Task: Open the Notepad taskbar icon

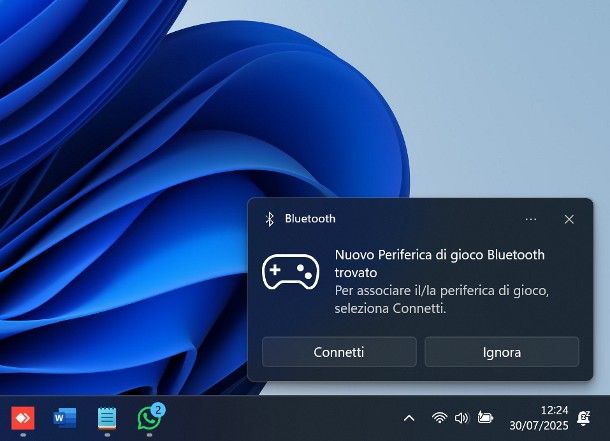Action: [x=107, y=418]
